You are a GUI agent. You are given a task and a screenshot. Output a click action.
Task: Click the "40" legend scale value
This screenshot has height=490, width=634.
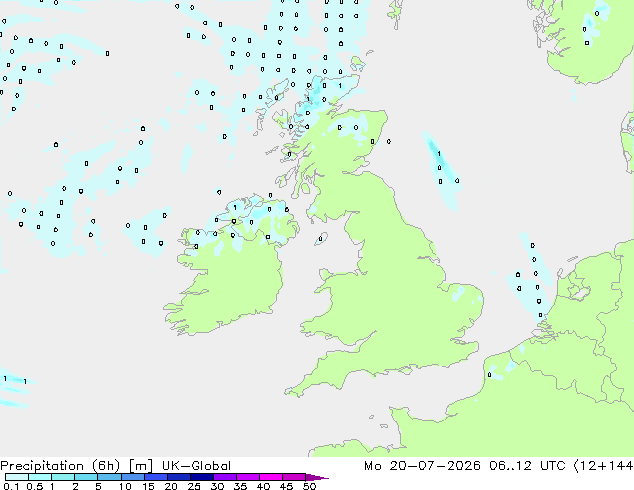(263, 486)
